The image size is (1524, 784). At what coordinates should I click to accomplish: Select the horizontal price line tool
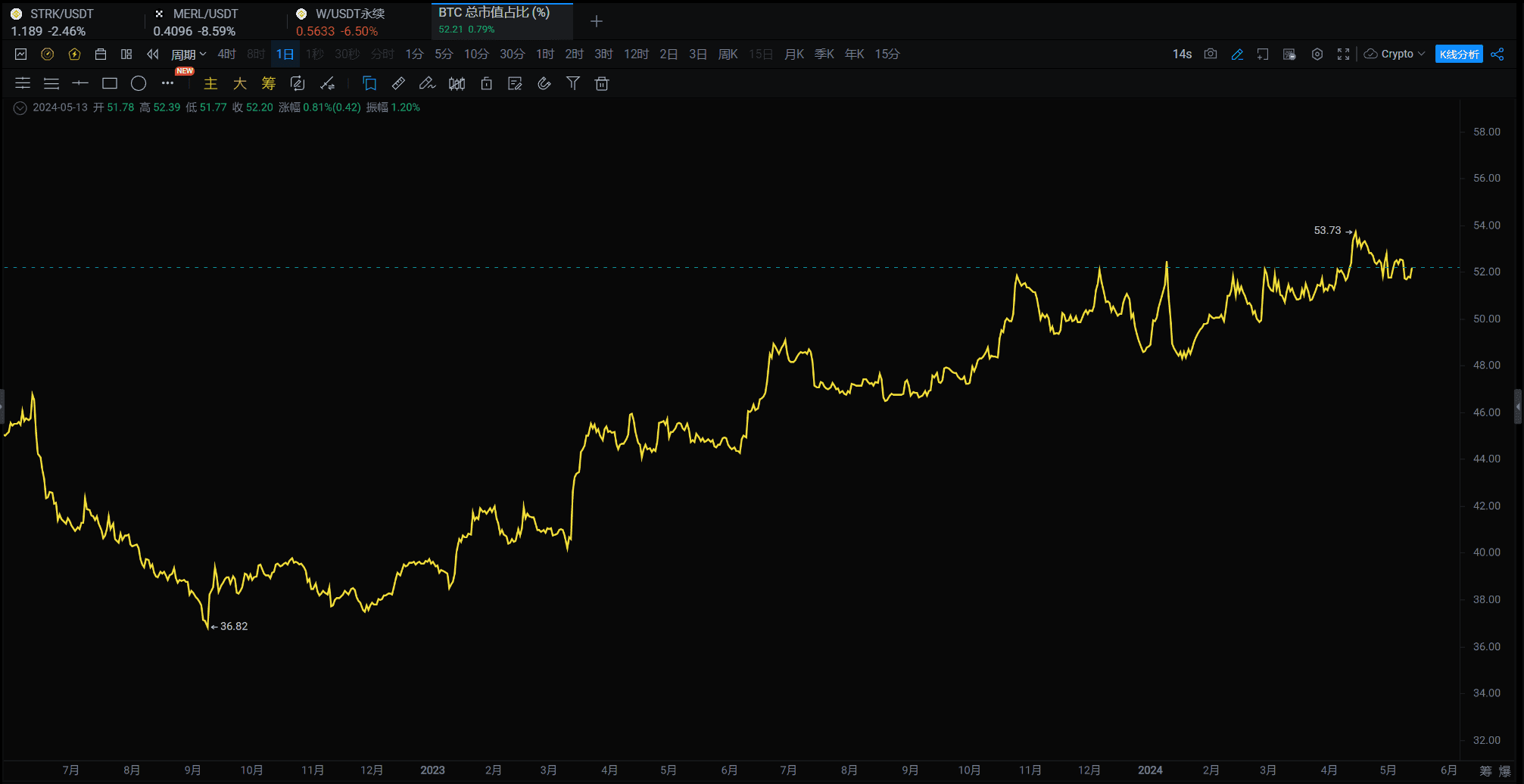coord(80,83)
